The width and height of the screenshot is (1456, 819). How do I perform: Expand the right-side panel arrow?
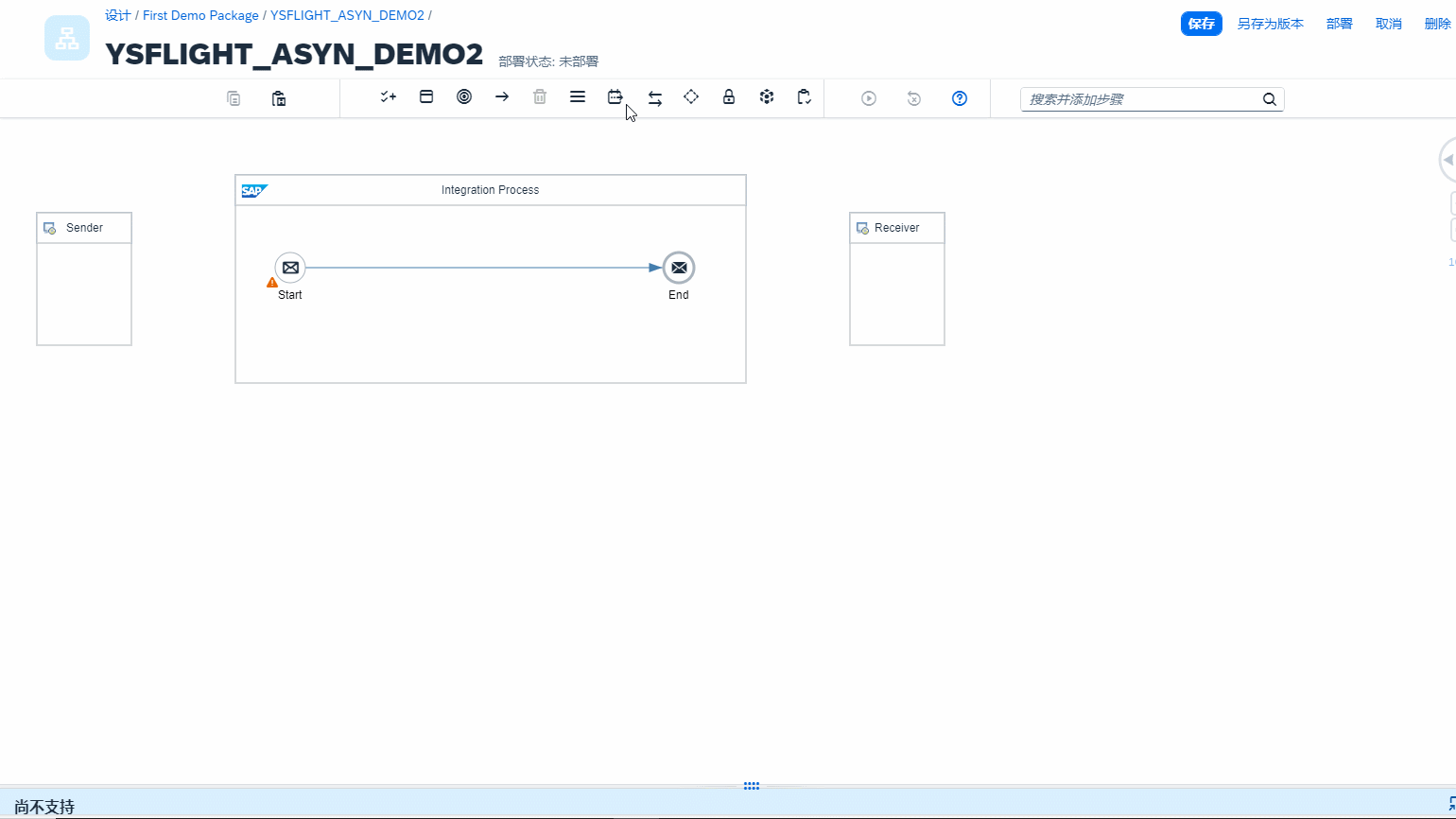[1447, 160]
